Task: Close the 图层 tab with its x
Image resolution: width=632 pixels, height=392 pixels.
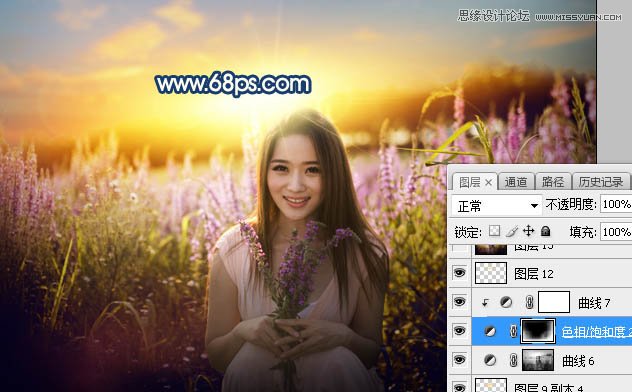Action: (x=489, y=183)
